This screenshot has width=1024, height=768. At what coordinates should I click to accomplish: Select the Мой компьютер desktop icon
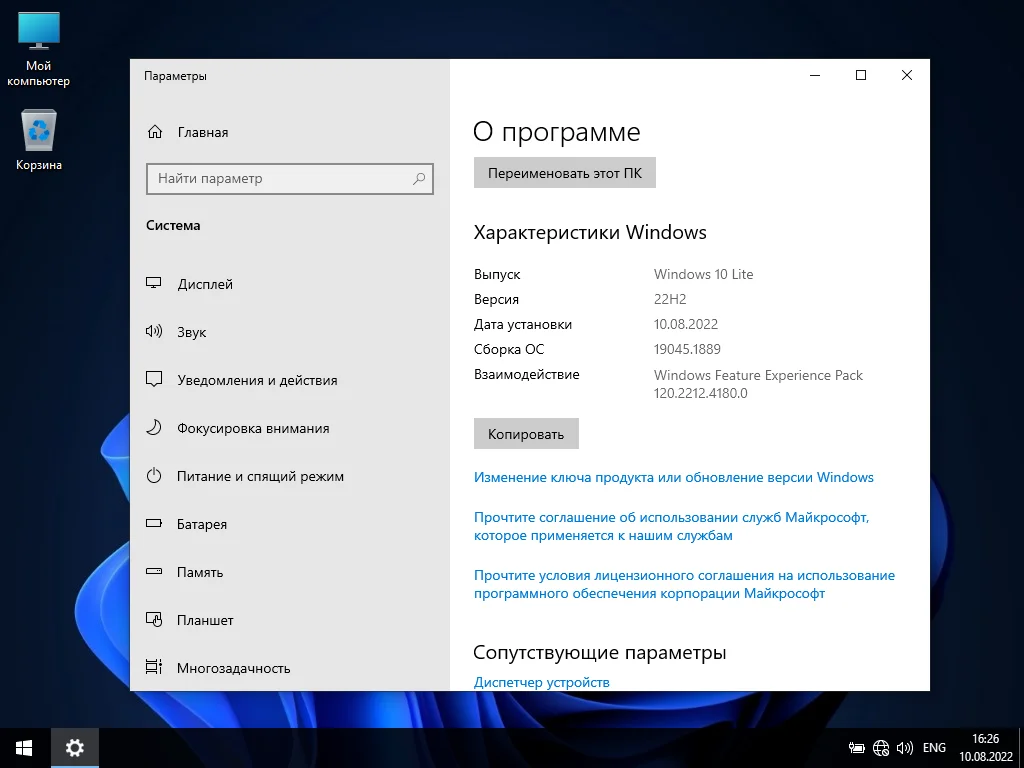[x=39, y=50]
